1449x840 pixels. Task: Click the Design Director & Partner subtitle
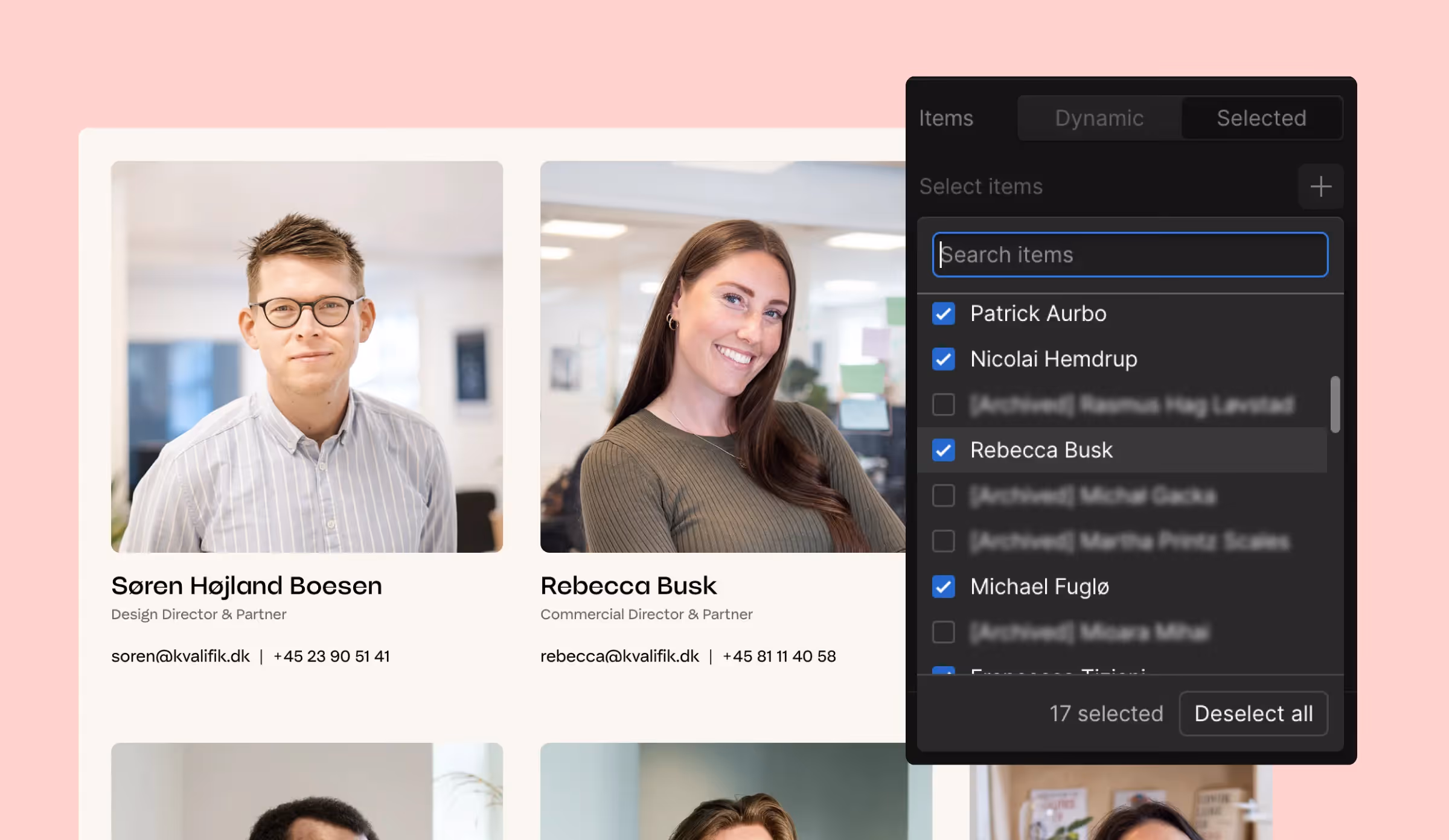pos(199,614)
